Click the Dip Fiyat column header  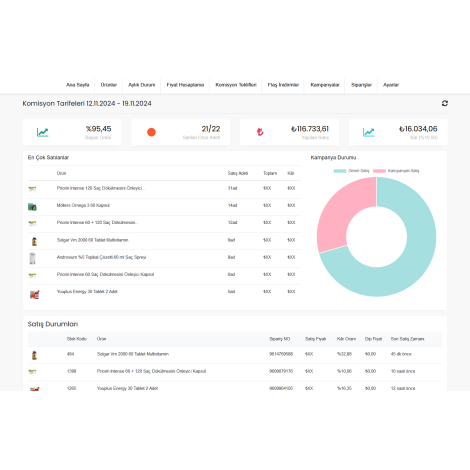tap(373, 339)
